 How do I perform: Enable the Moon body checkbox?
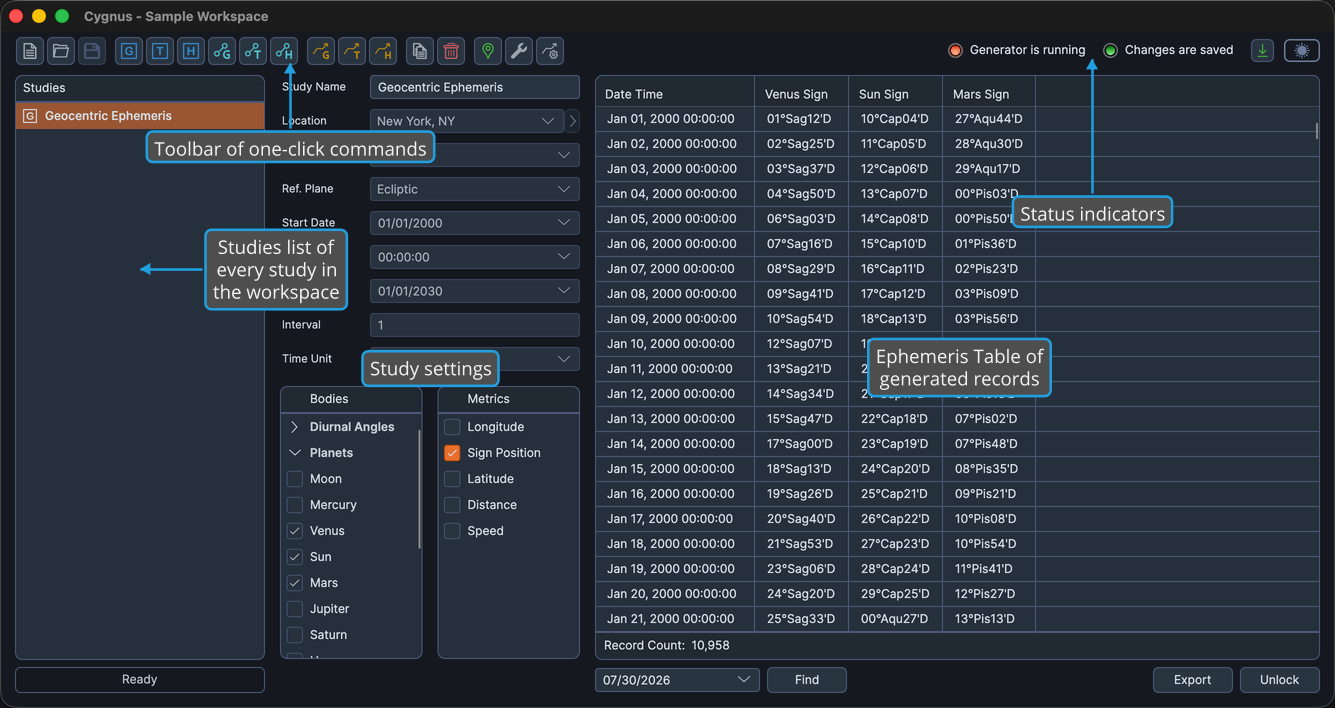(295, 479)
